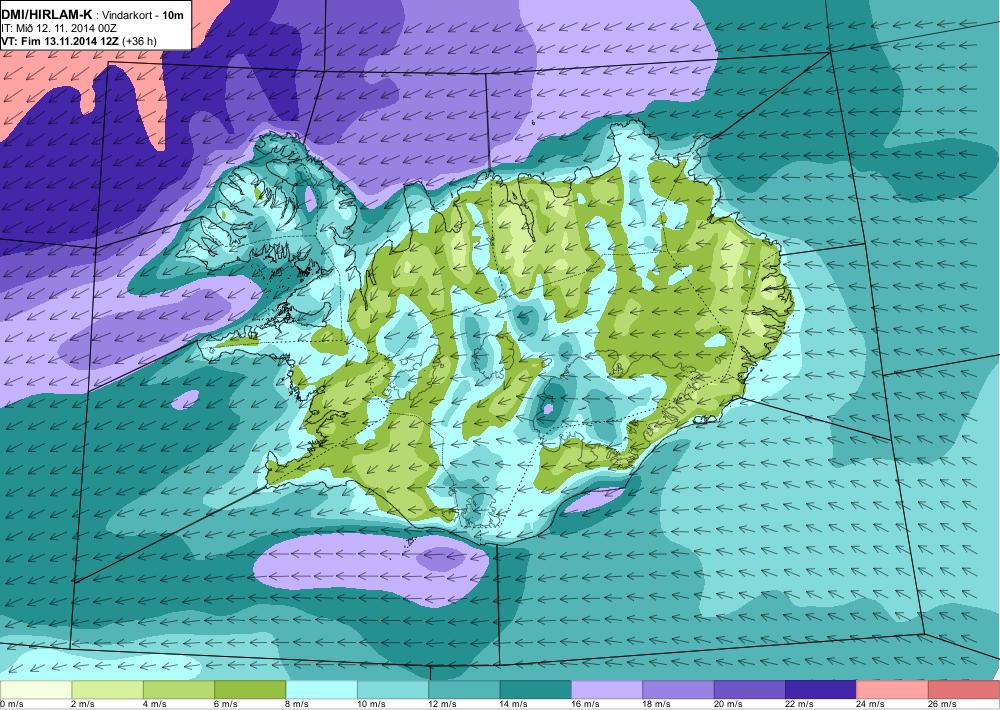Viewport: 1000px width, 710px height.
Task: Click the medium purple 18–20 m/s legend swatch
Action: 678,690
